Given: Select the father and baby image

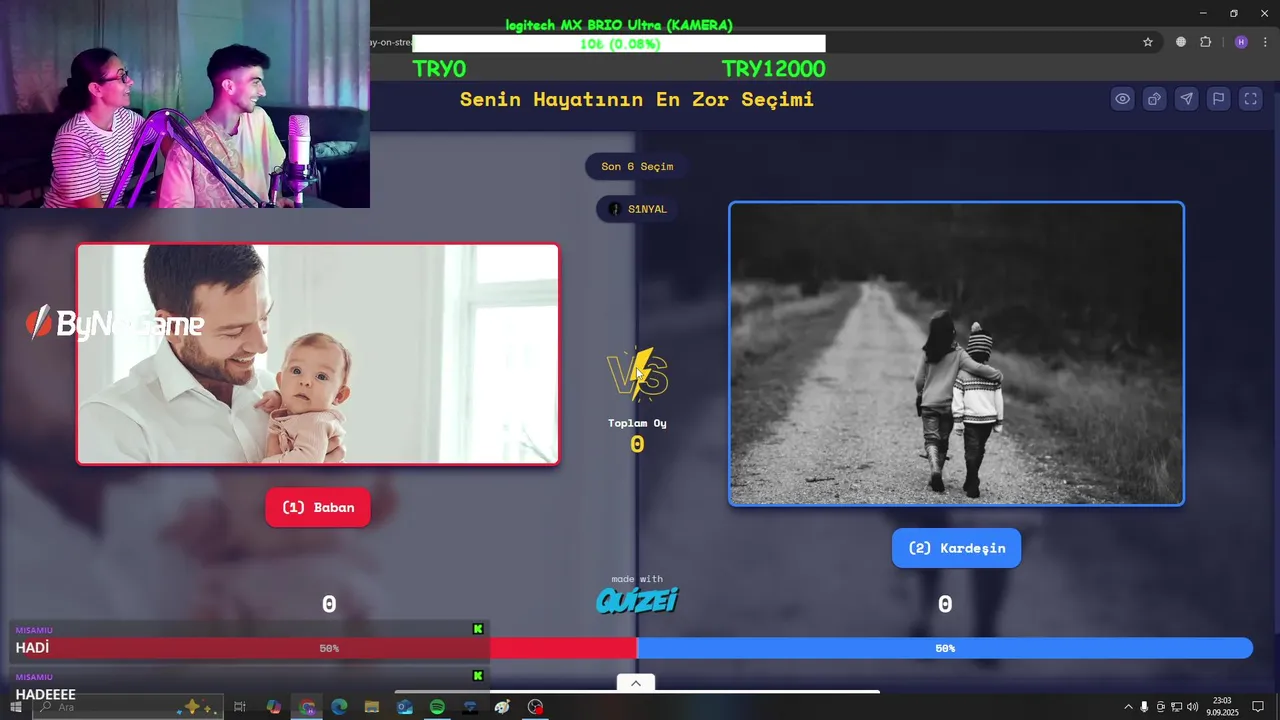Looking at the screenshot, I should 318,354.
